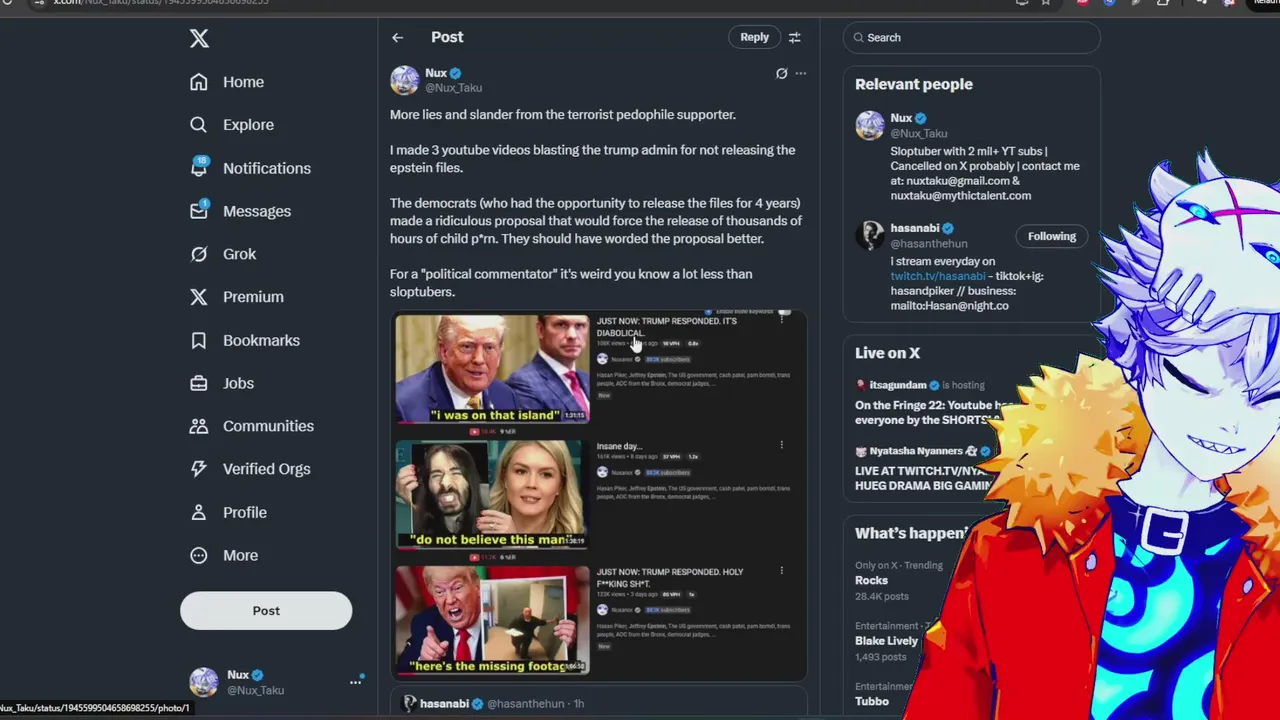This screenshot has height=720, width=1280.
Task: Click the search magnifier icon
Action: tap(858, 38)
